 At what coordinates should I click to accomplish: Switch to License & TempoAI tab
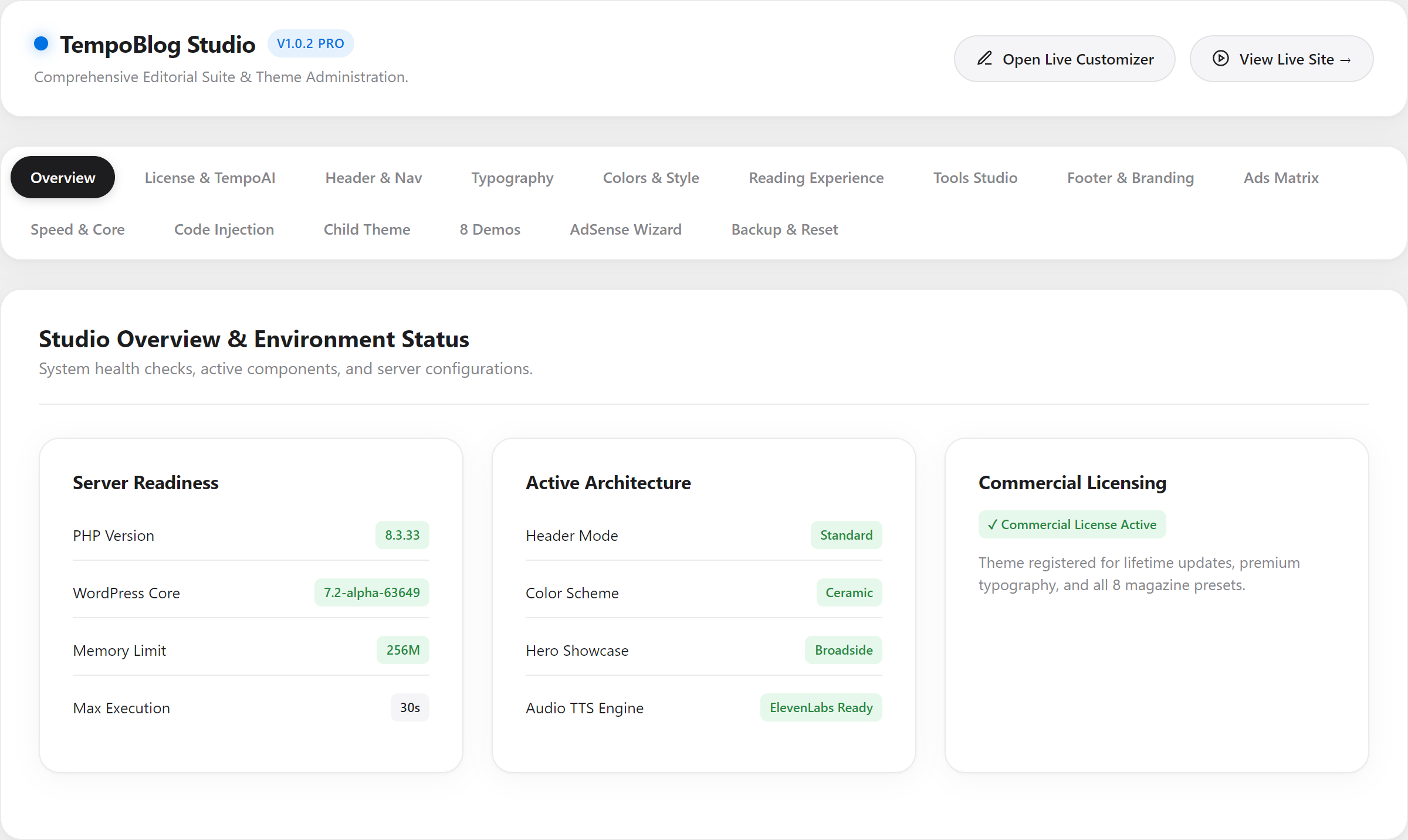(210, 177)
